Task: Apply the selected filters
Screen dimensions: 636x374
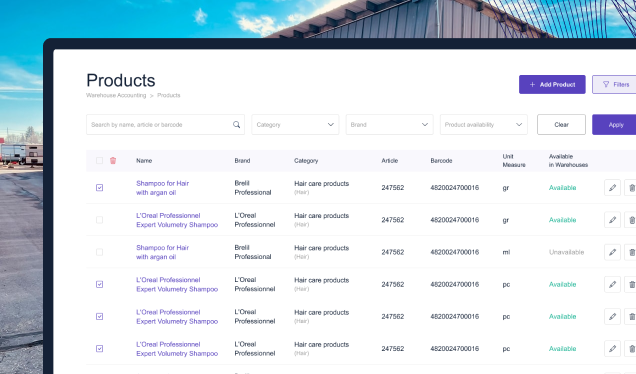Action: point(614,125)
